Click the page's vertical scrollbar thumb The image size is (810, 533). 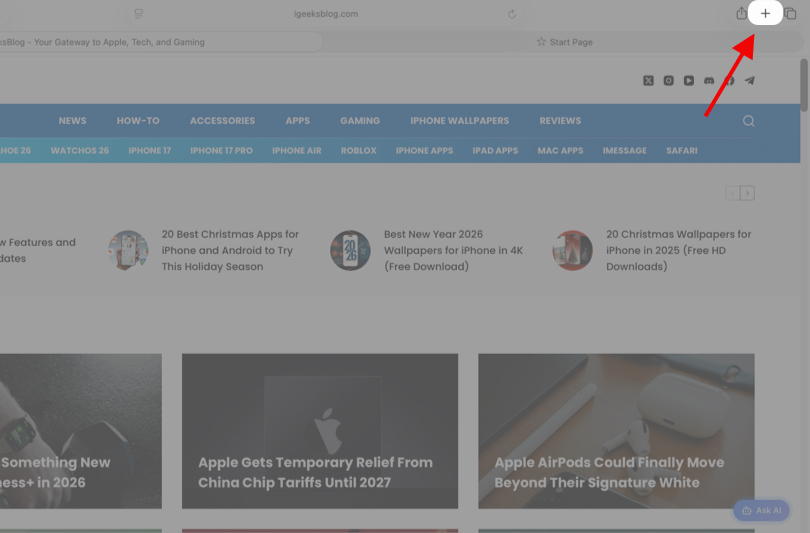pyautogui.click(x=804, y=85)
